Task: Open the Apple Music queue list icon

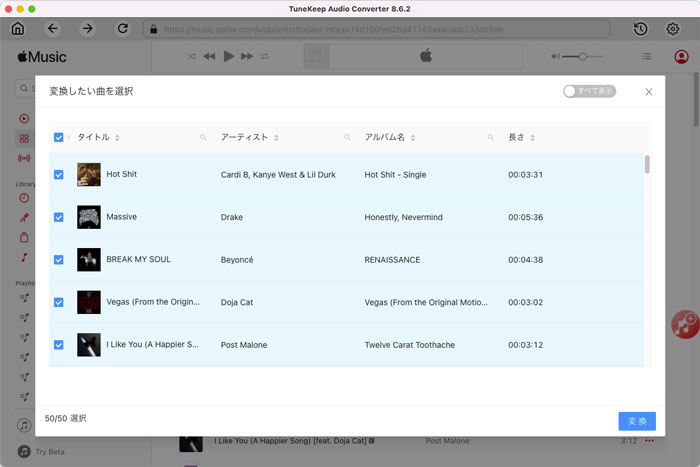Action: coord(646,56)
